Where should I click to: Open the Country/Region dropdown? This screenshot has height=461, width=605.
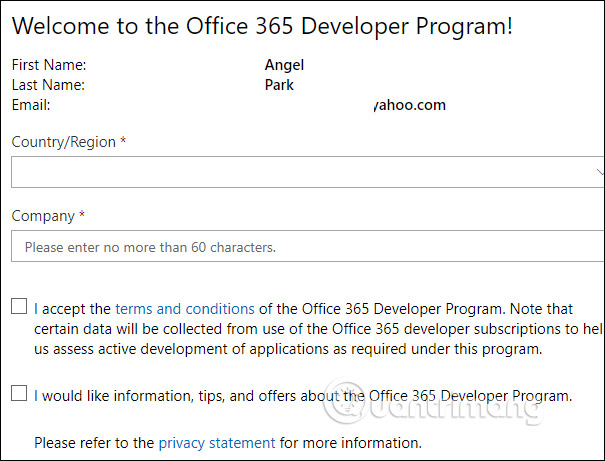308,172
